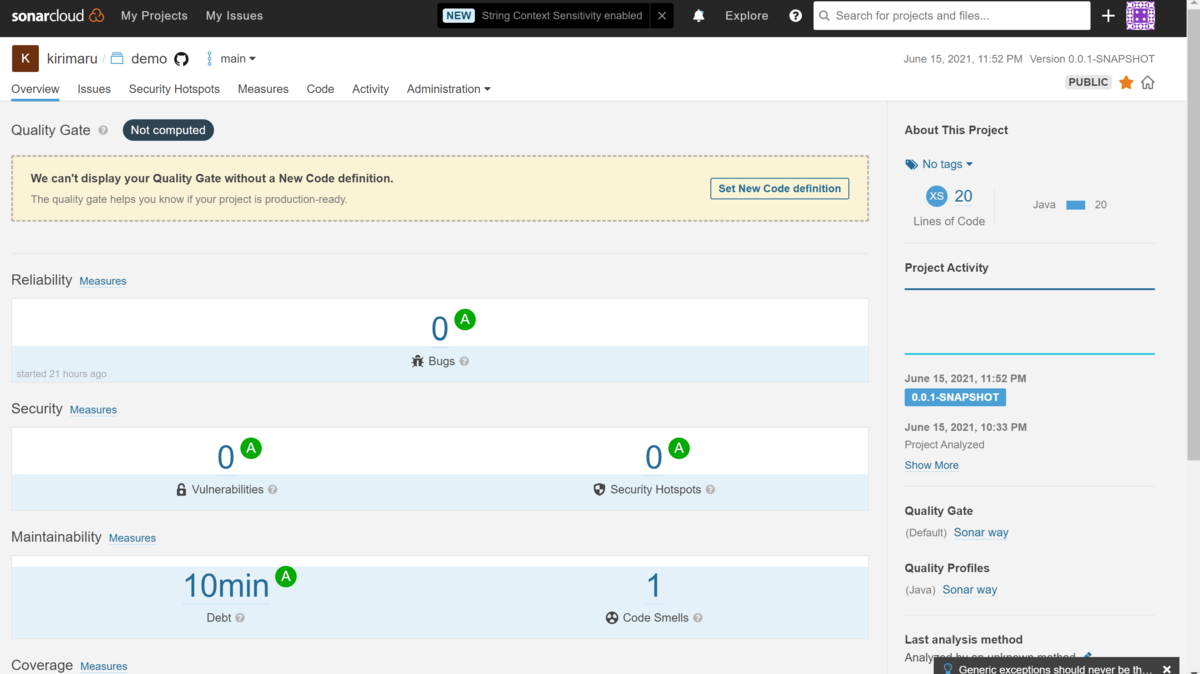
Task: Open the Measures tab in navigation
Action: [263, 89]
